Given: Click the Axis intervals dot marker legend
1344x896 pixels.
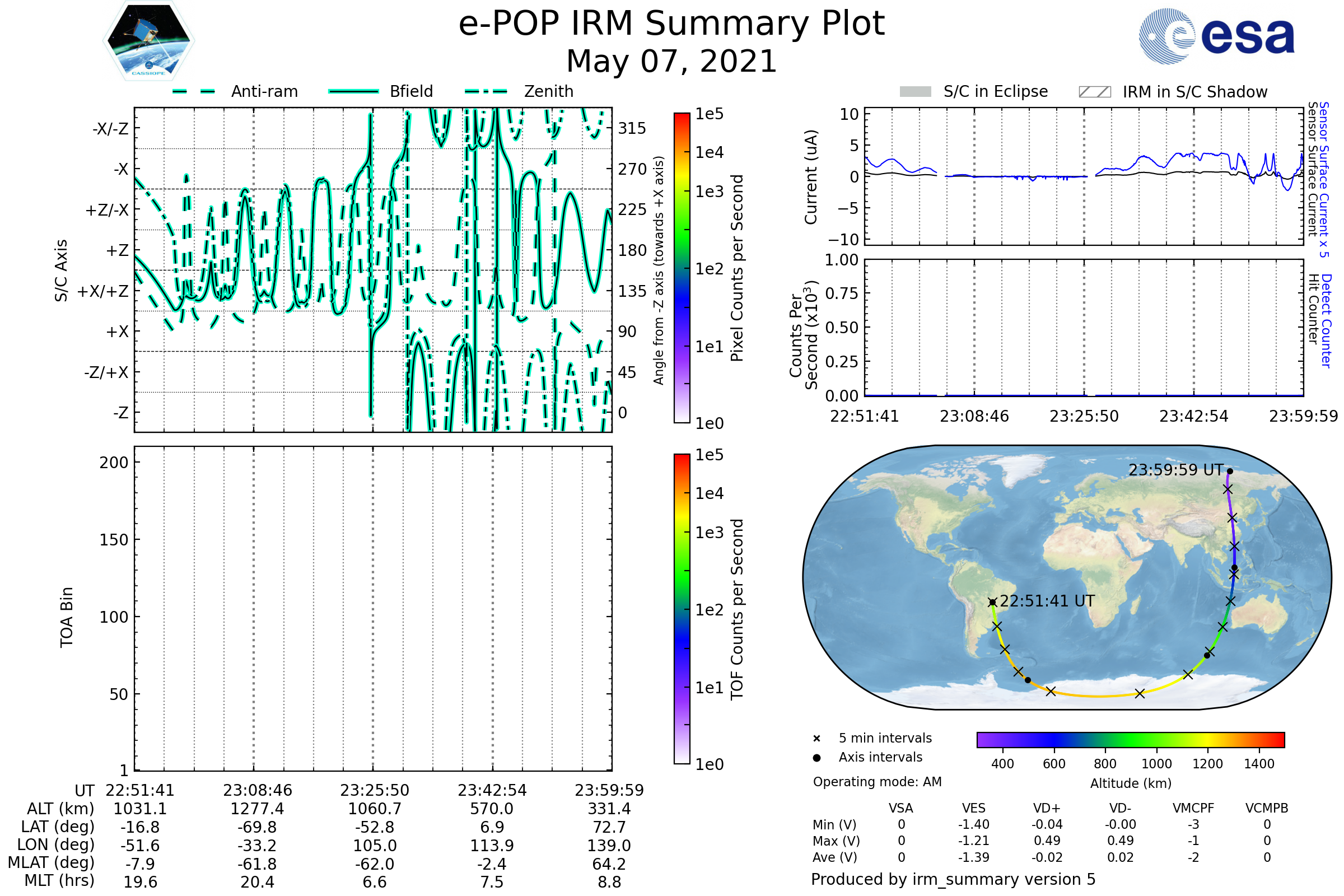Looking at the screenshot, I should [x=816, y=758].
